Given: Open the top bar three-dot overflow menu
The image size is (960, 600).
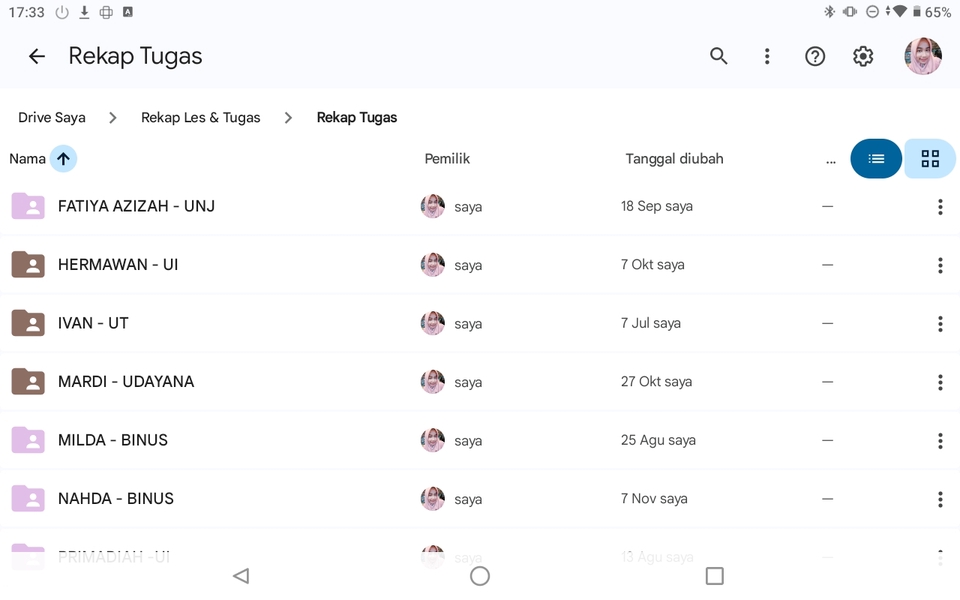Looking at the screenshot, I should click(767, 57).
